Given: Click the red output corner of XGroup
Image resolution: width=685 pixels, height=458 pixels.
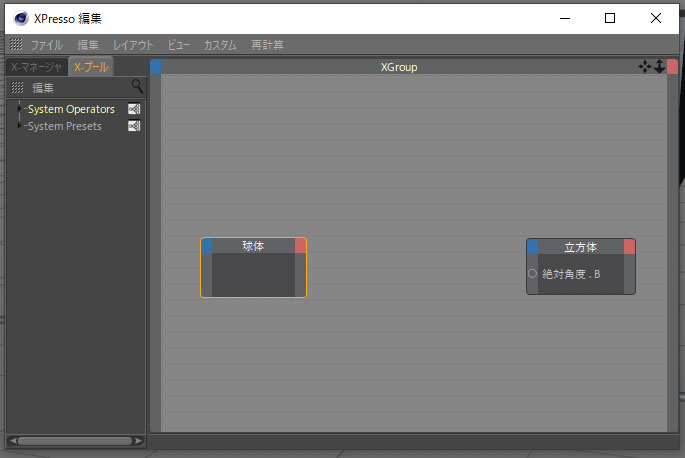Looking at the screenshot, I should click(x=672, y=67).
